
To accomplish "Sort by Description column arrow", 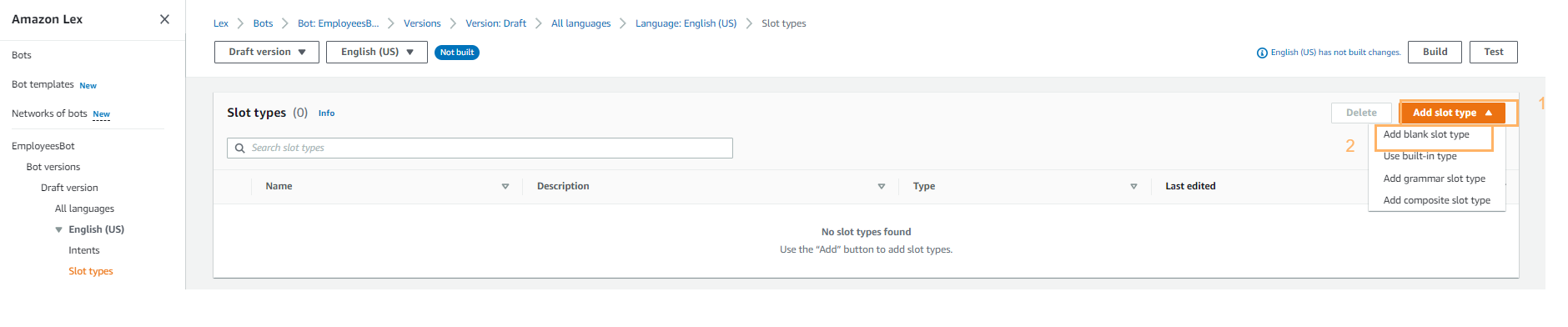I will pyautogui.click(x=882, y=187).
